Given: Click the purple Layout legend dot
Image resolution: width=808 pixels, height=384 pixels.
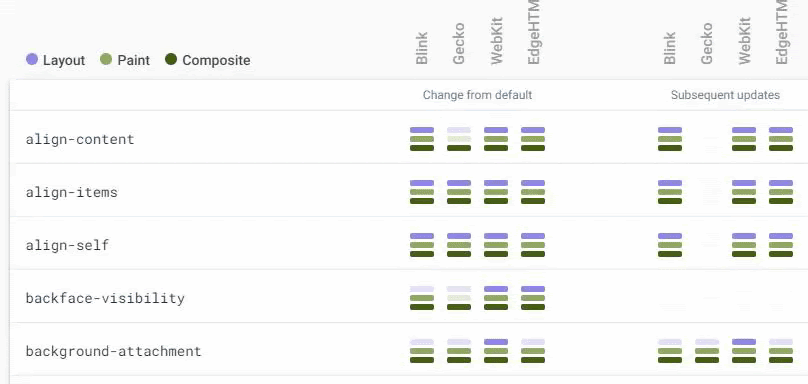Looking at the screenshot, I should (x=32, y=59).
